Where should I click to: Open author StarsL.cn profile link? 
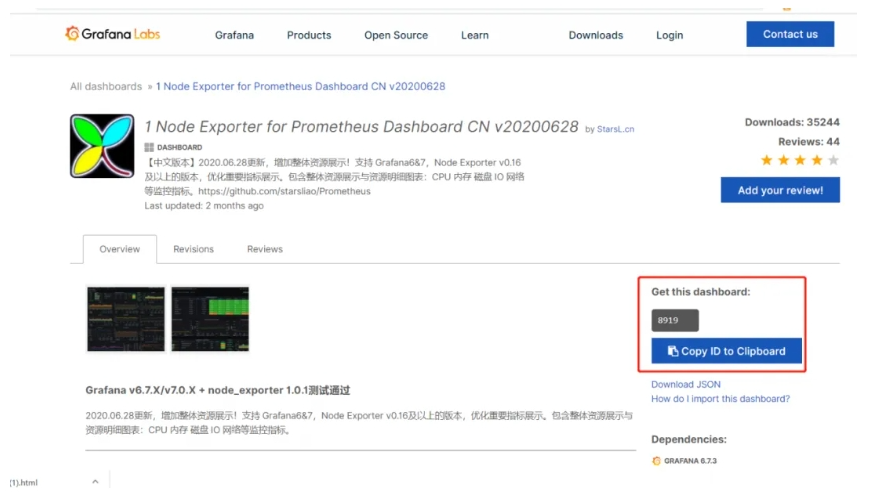tap(615, 129)
